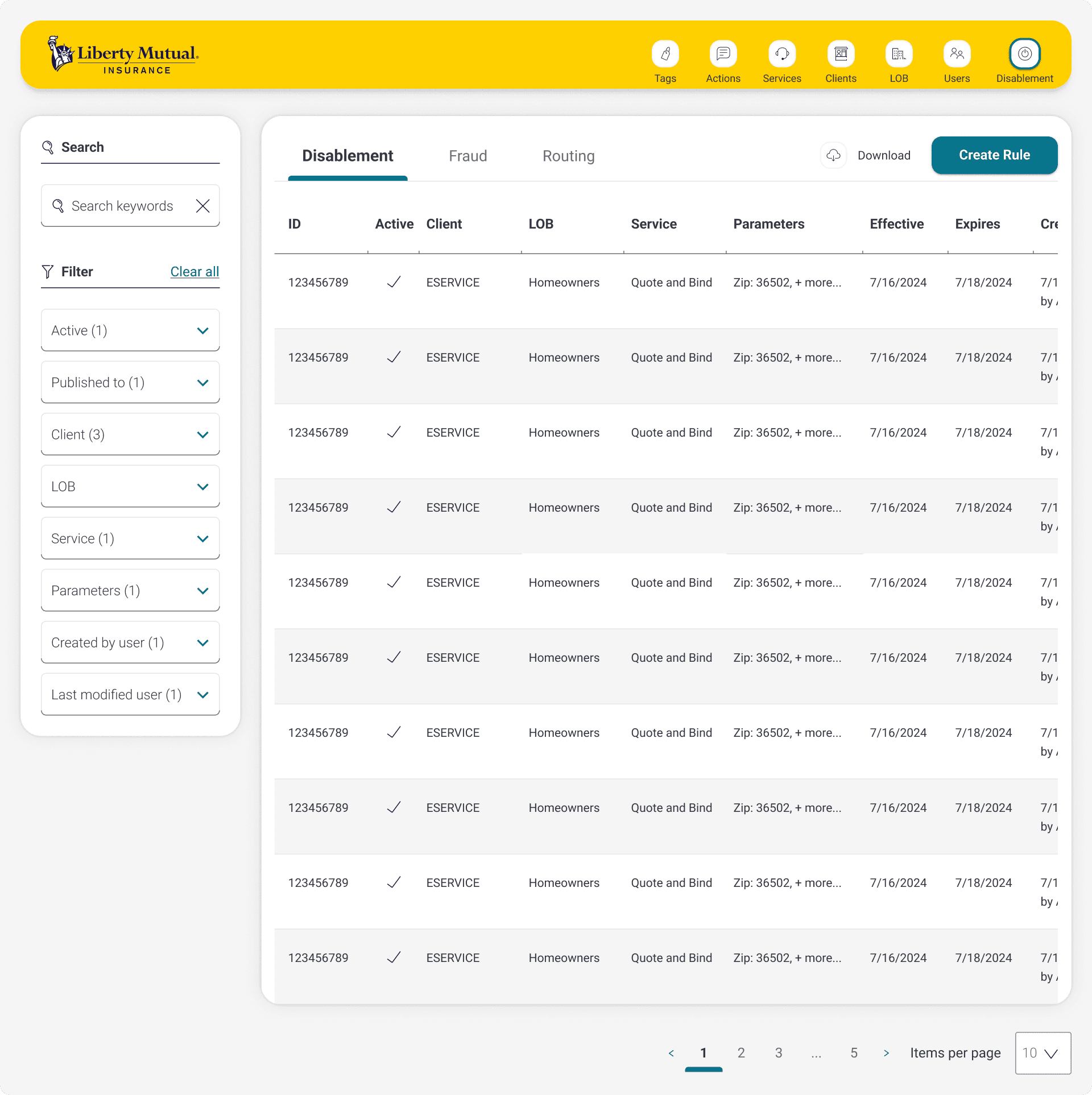Switch to the Routing tab
The width and height of the screenshot is (1092, 1095).
coord(568,156)
